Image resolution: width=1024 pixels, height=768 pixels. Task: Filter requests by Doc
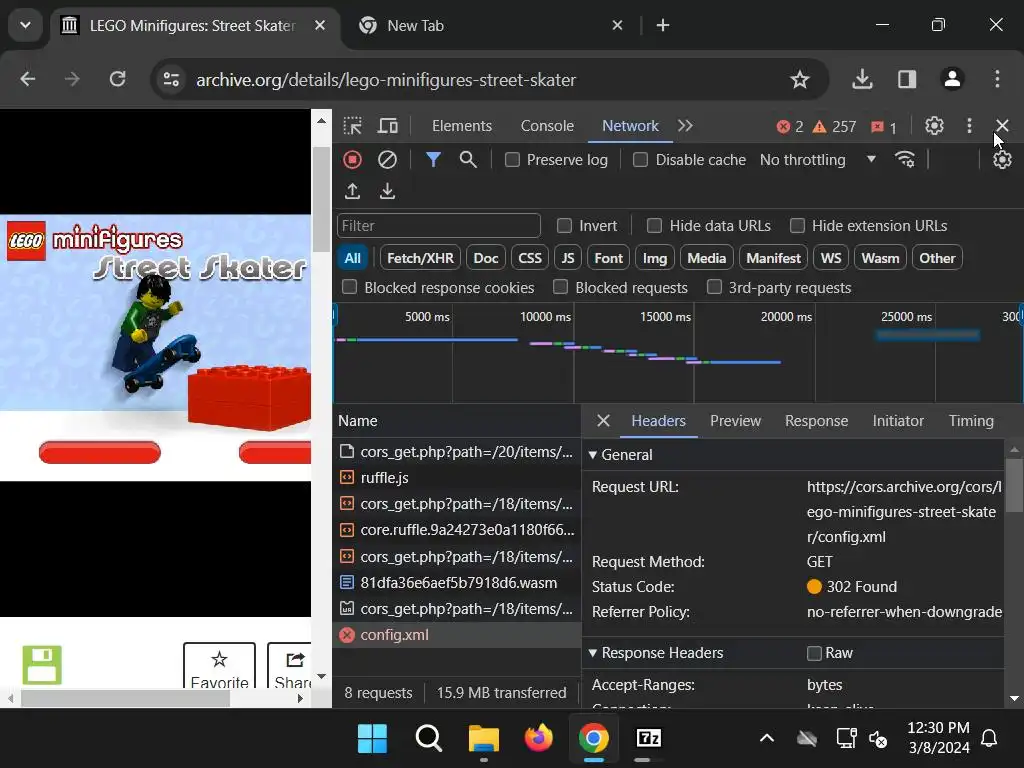coord(486,258)
